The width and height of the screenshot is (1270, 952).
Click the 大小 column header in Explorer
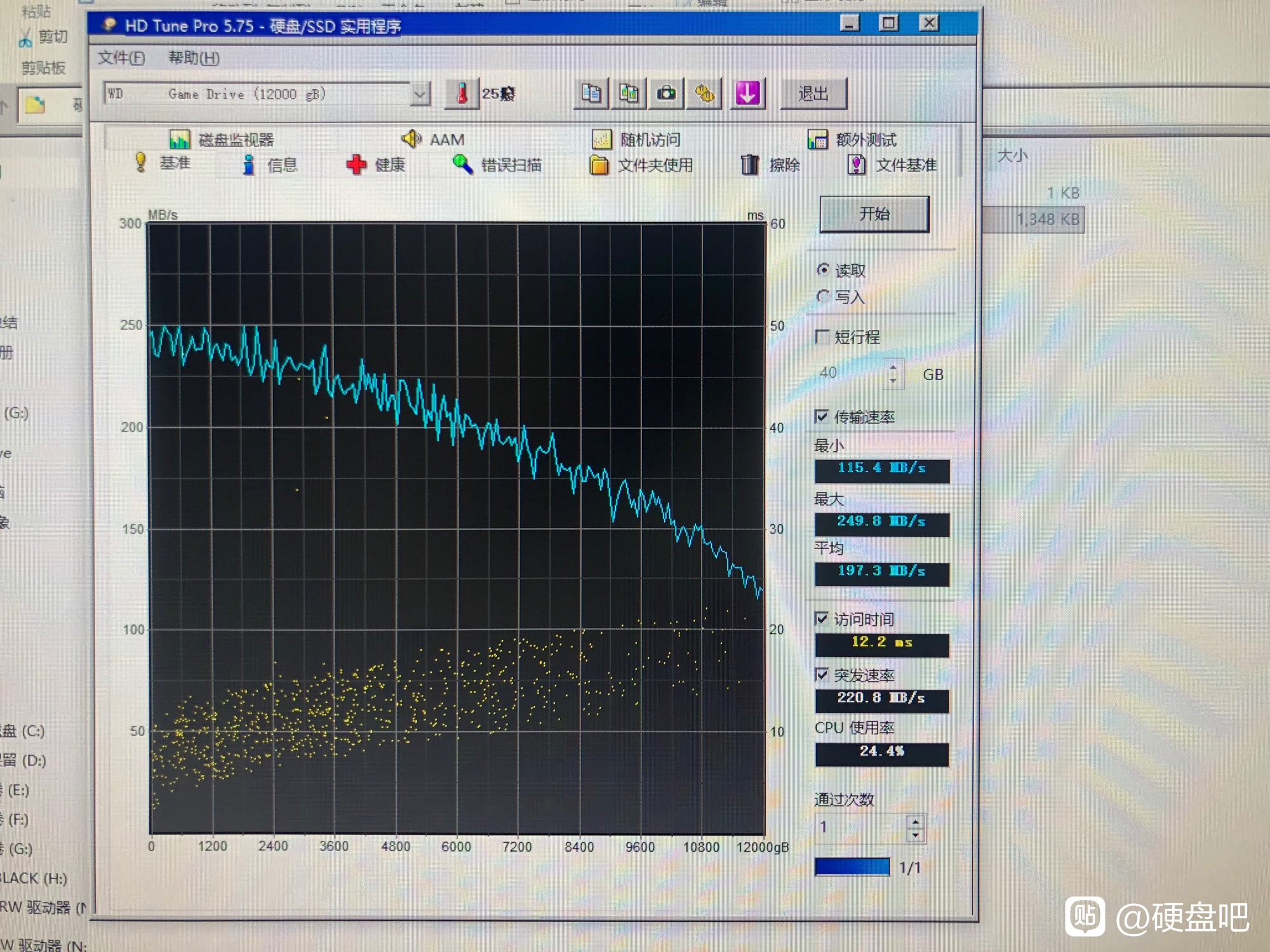coord(1012,155)
